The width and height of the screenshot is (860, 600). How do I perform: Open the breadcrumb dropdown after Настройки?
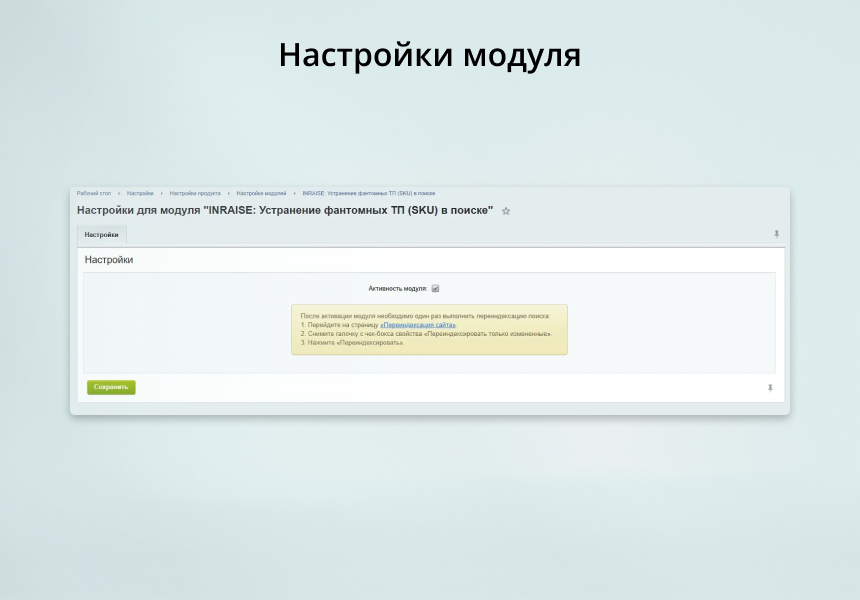pyautogui.click(x=164, y=193)
